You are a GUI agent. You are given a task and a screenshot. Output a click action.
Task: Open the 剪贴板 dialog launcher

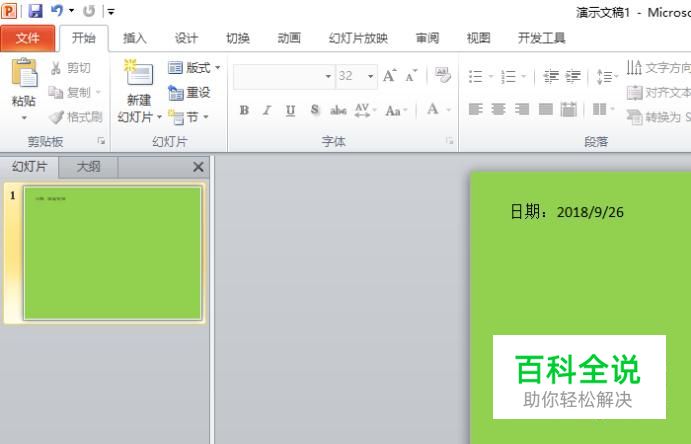tap(101, 141)
